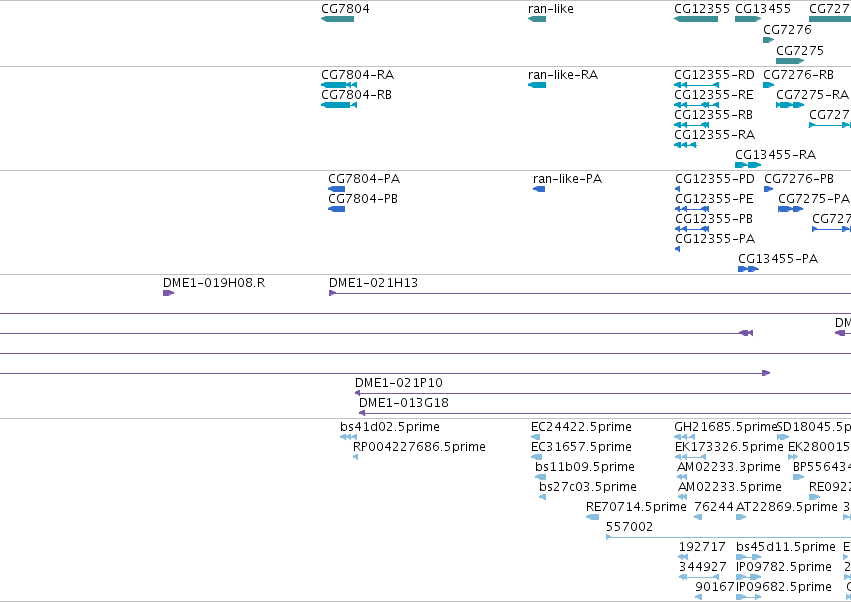Viewport: 851px width, 602px height.
Task: Click the purple arrow glyph under DME1-019H08.R
Action: point(168,293)
